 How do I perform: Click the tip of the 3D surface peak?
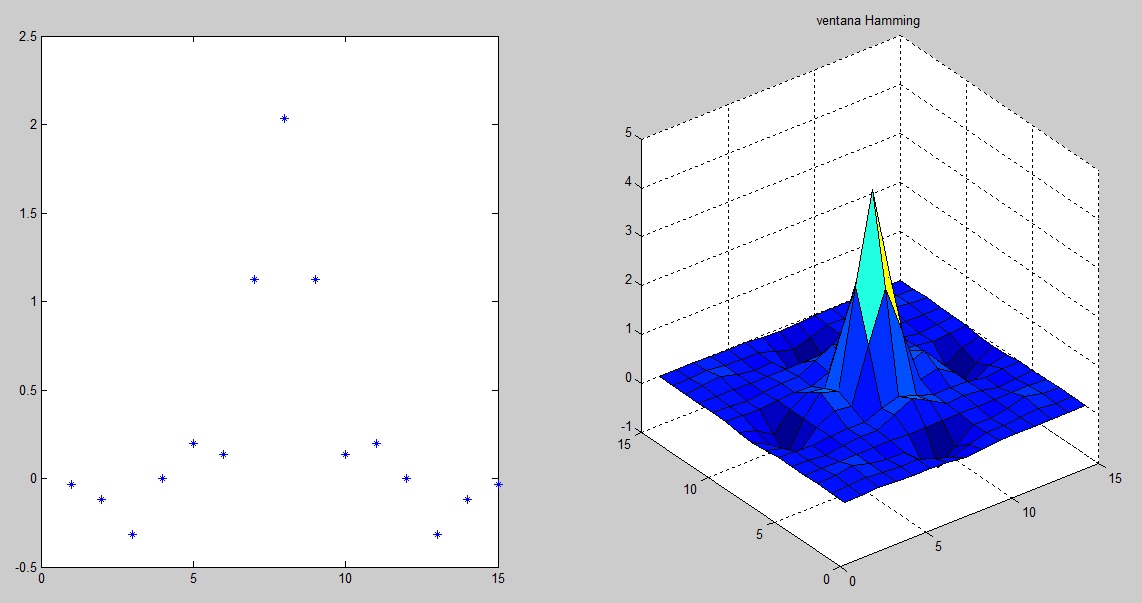(872, 191)
